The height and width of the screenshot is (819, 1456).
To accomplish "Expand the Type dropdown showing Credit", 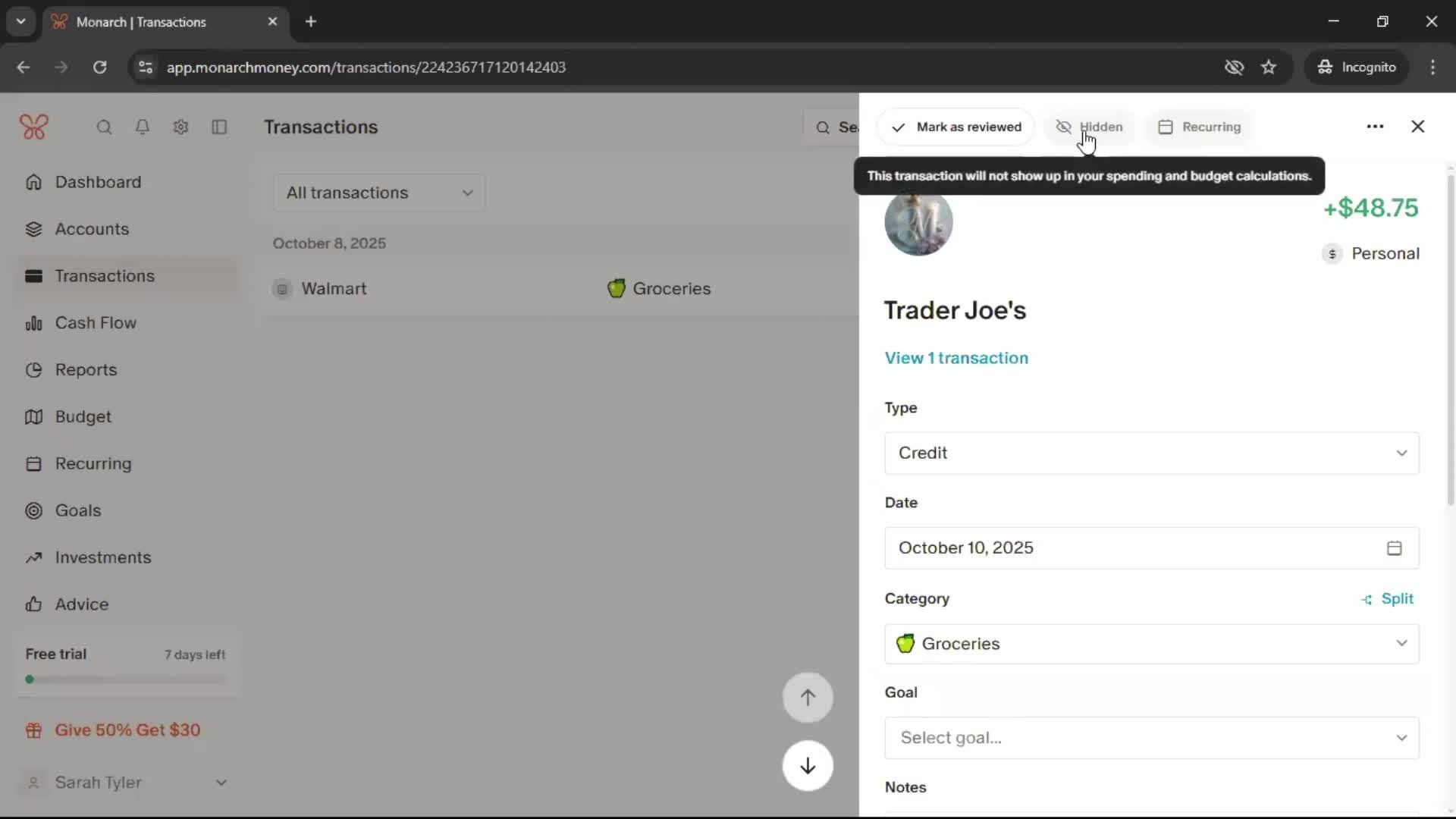I will pos(1151,453).
